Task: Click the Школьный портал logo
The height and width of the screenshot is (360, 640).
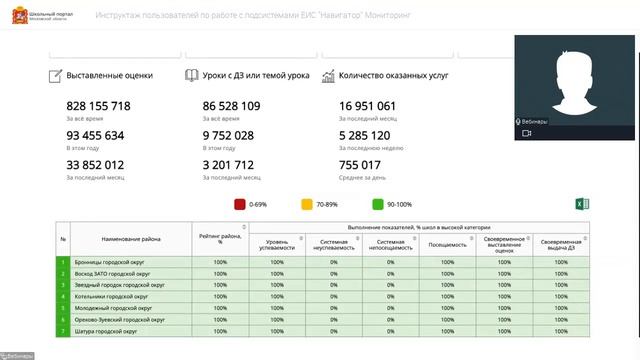Action: point(42,16)
